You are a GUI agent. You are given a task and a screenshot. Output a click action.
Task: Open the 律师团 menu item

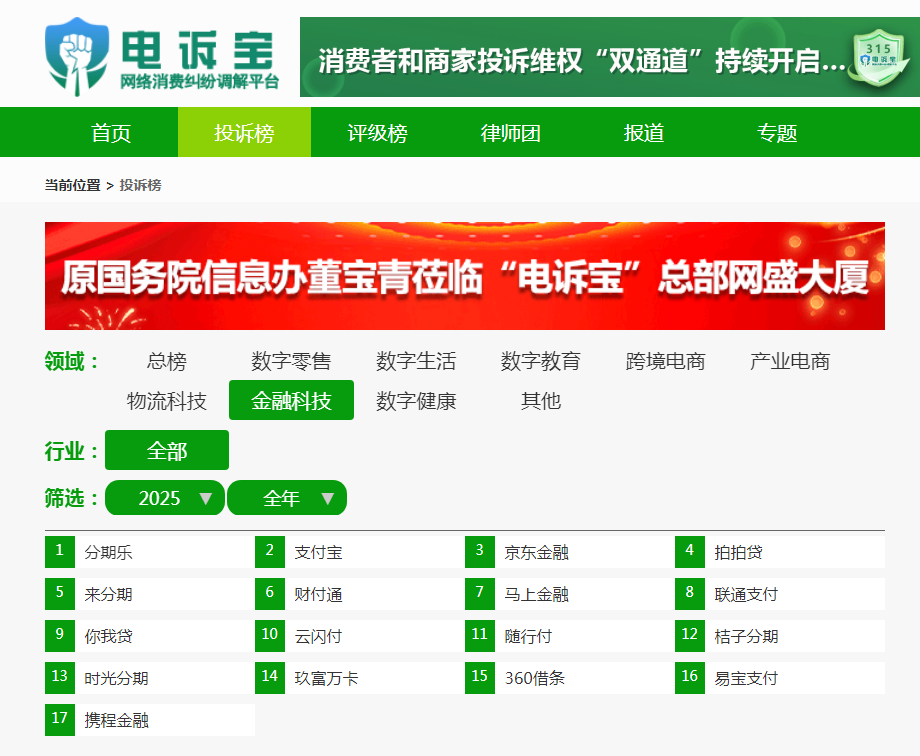click(510, 133)
